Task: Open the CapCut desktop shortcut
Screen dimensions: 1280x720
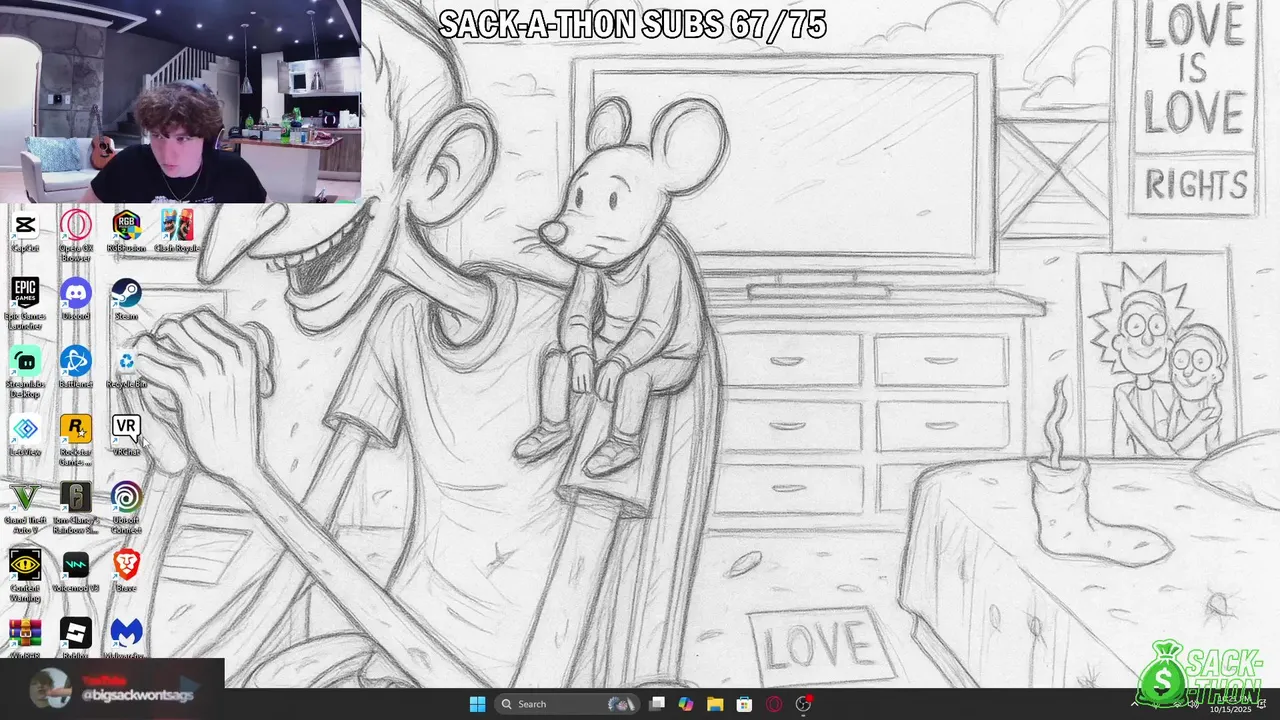Action: click(x=25, y=232)
